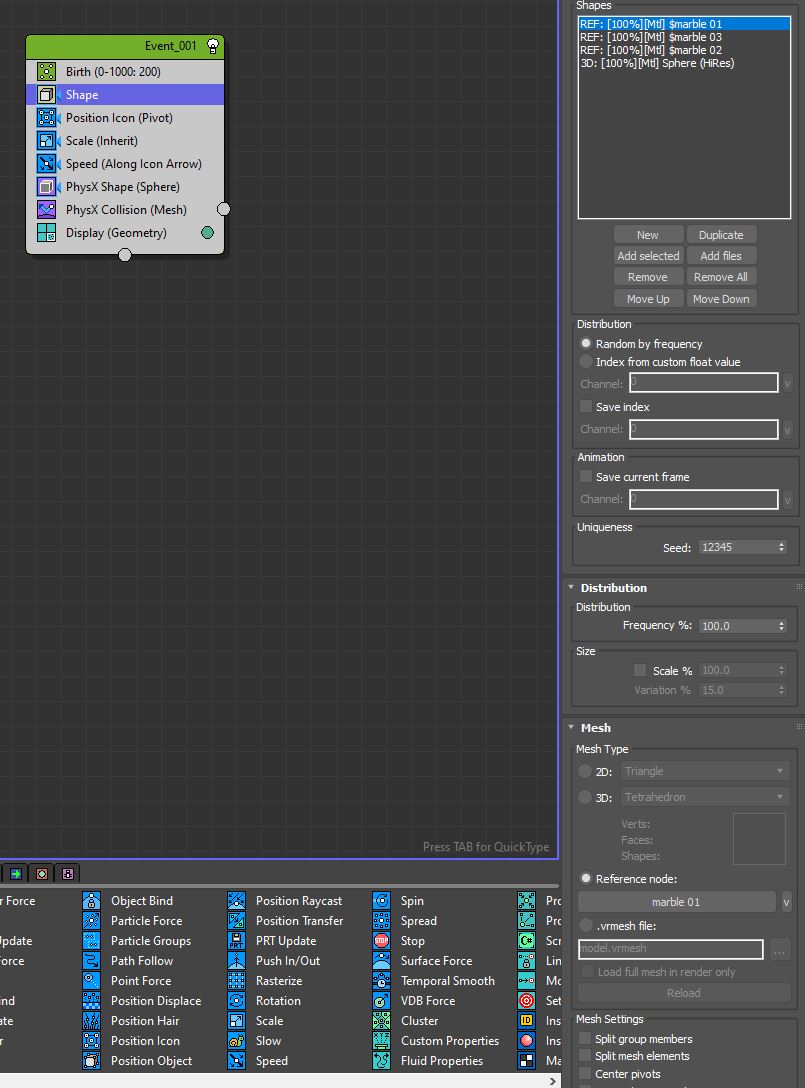Click the Display (Geometry) operator icon
This screenshot has width=805, height=1088.
46,233
